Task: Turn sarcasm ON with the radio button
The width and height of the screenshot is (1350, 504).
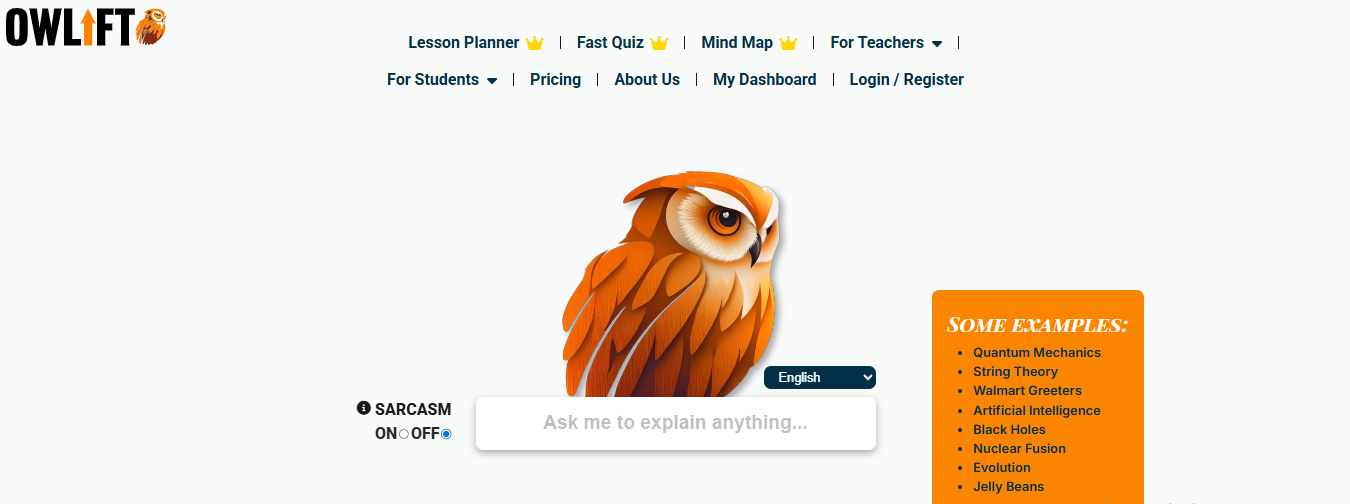Action: (403, 434)
